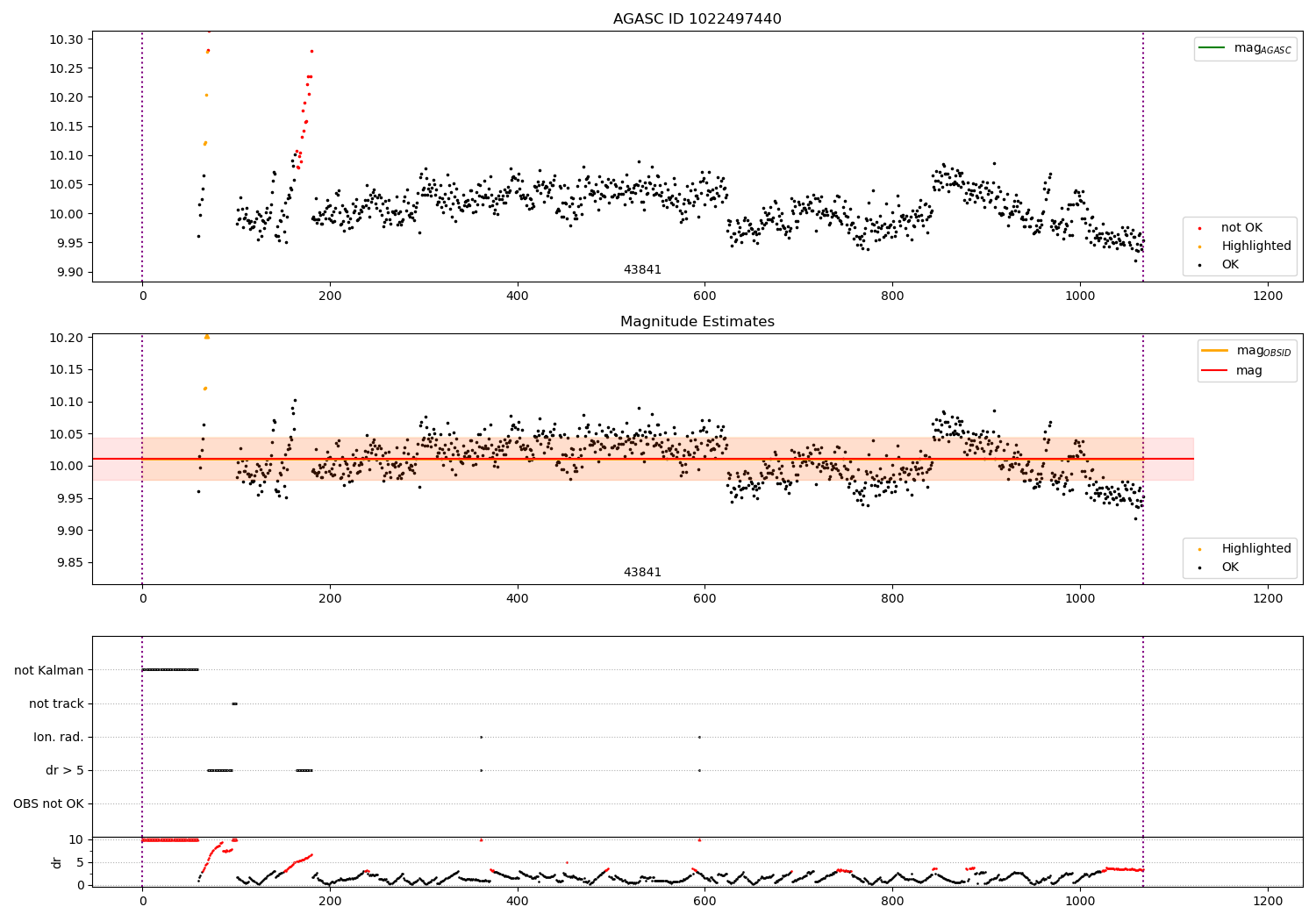1316x921 pixels.
Task: Click the red 'mag' legend entry line
Action: tap(1215, 371)
